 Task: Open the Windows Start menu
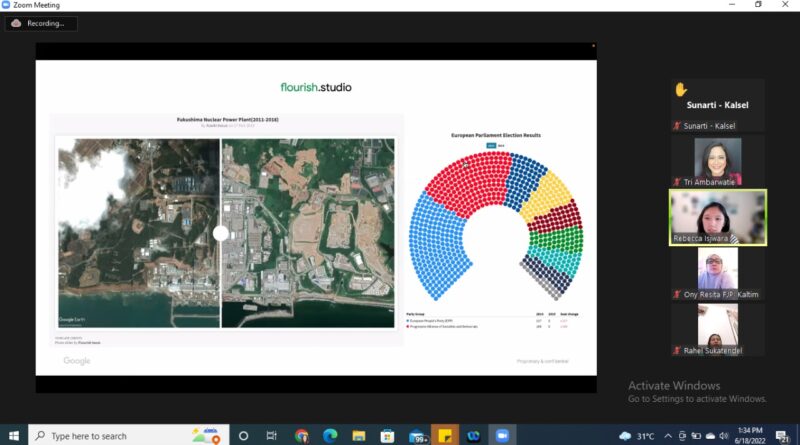coord(13,436)
